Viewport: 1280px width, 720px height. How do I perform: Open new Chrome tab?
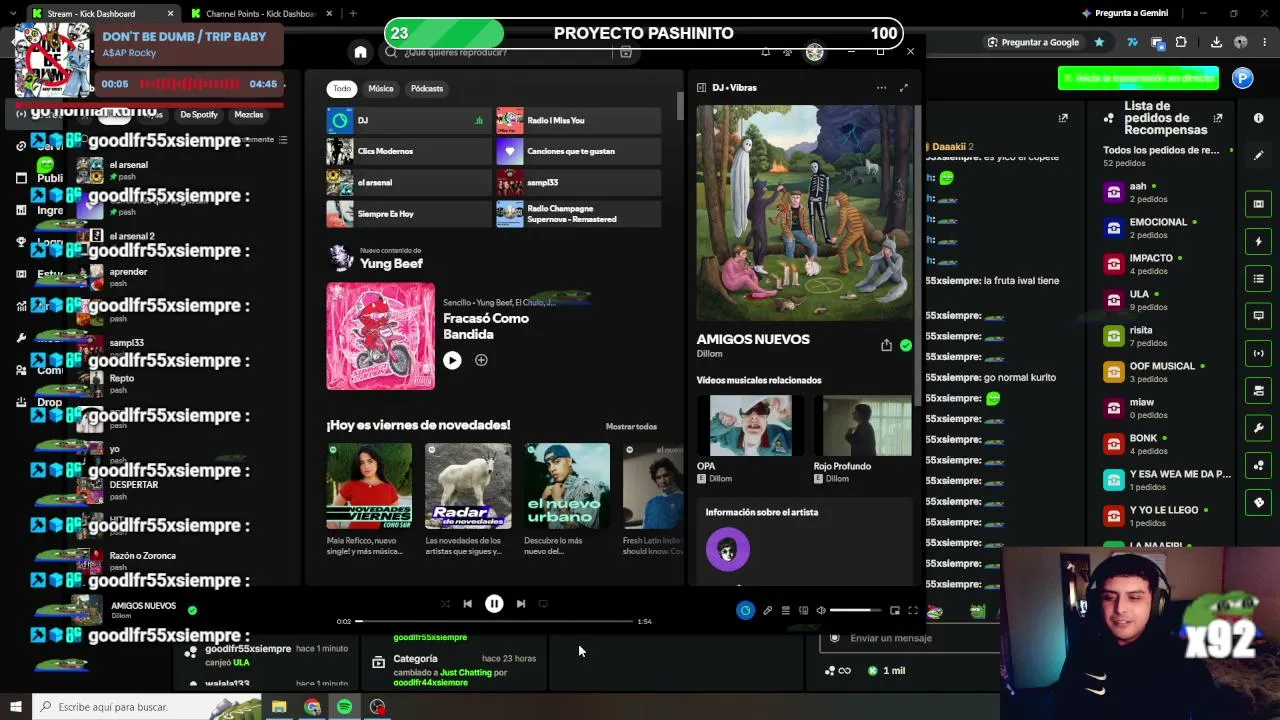click(353, 14)
